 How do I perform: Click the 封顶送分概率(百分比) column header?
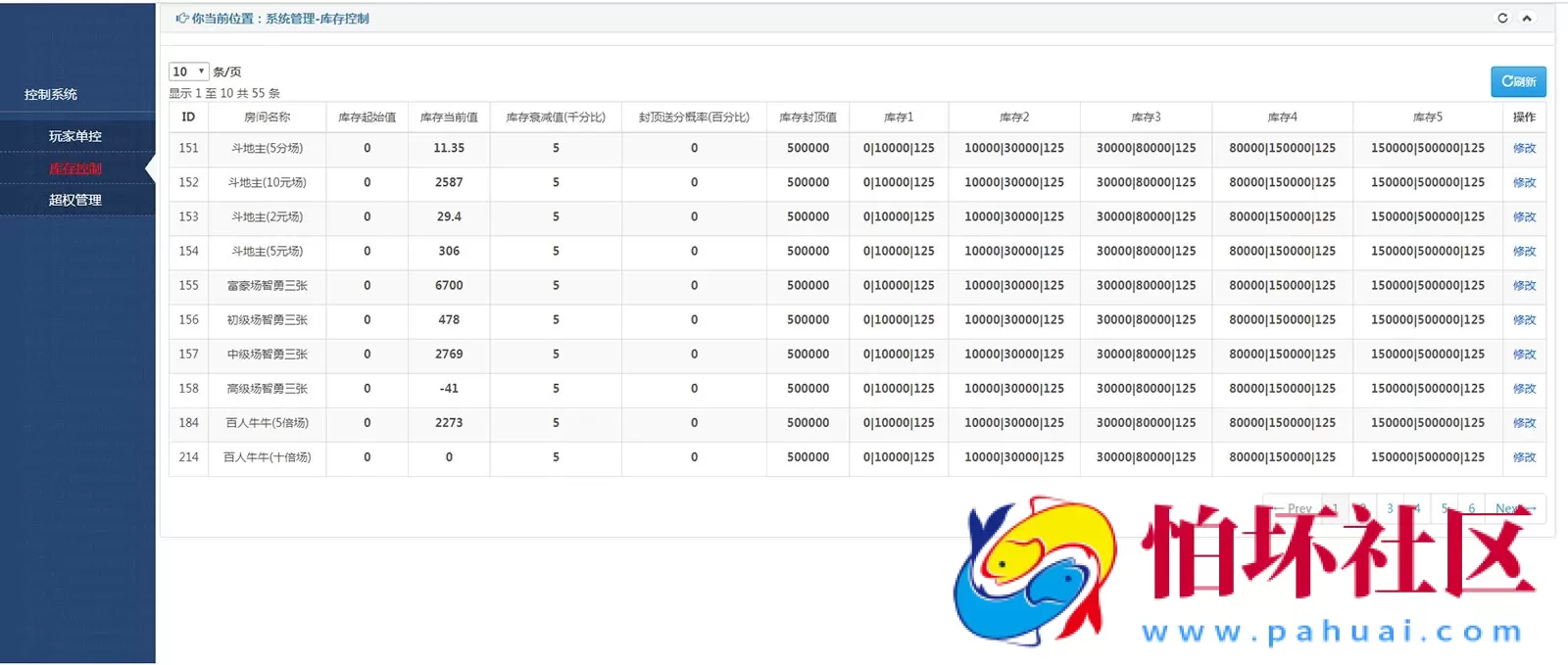tap(694, 117)
